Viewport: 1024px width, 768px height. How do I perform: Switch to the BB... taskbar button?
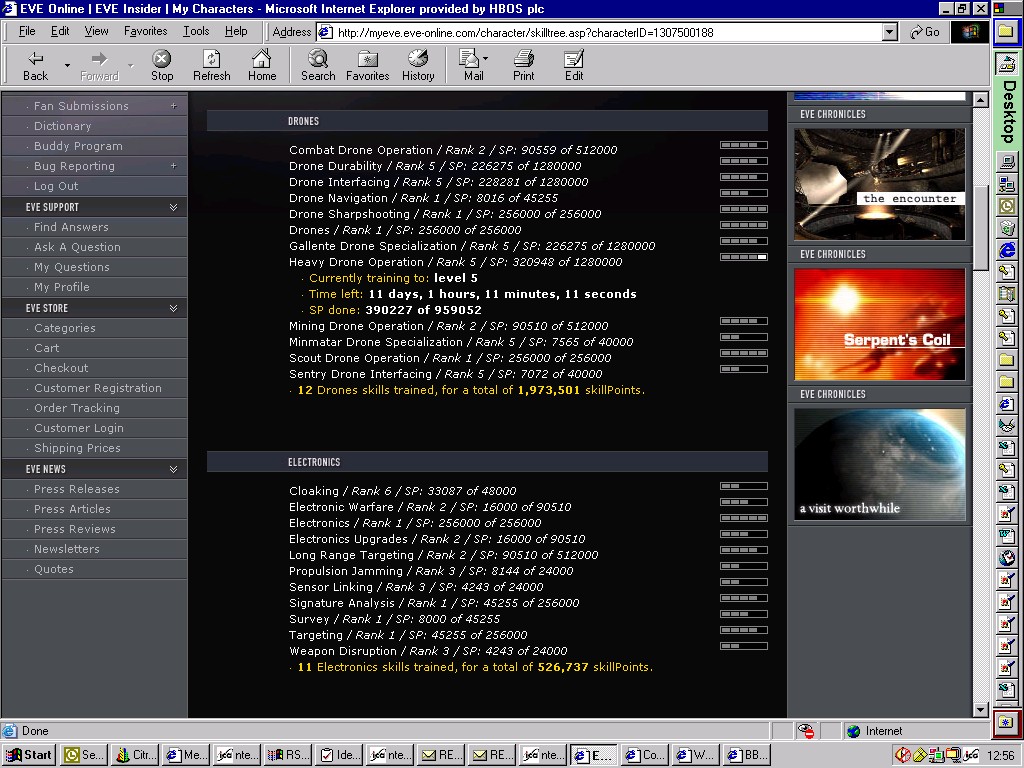pyautogui.click(x=747, y=755)
